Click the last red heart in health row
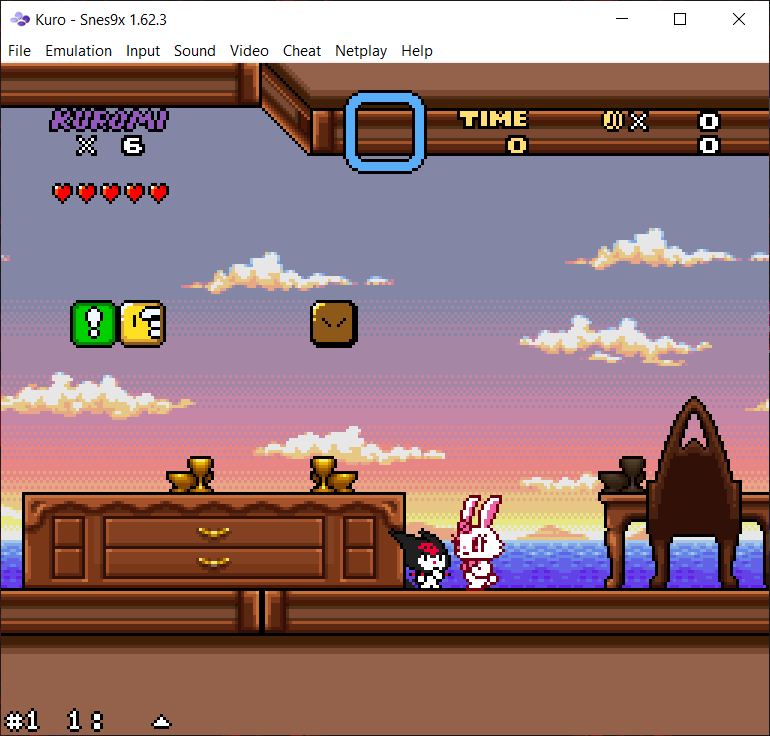The width and height of the screenshot is (770, 736). coord(159,193)
